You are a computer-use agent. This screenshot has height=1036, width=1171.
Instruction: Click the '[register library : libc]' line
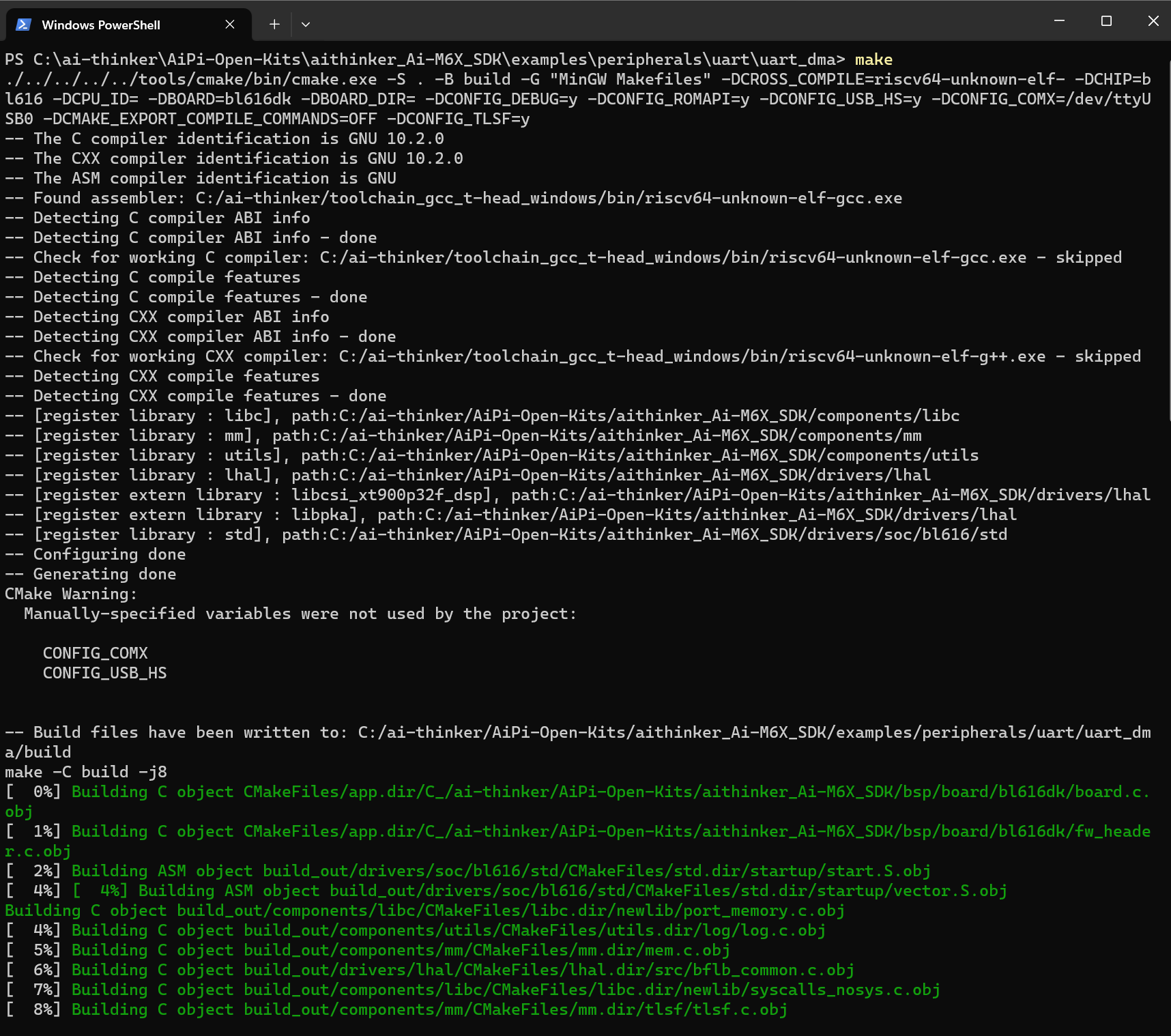pyautogui.click(x=482, y=416)
